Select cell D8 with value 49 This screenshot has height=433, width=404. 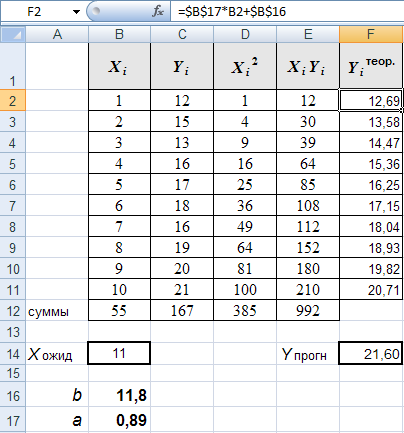[x=245, y=227]
